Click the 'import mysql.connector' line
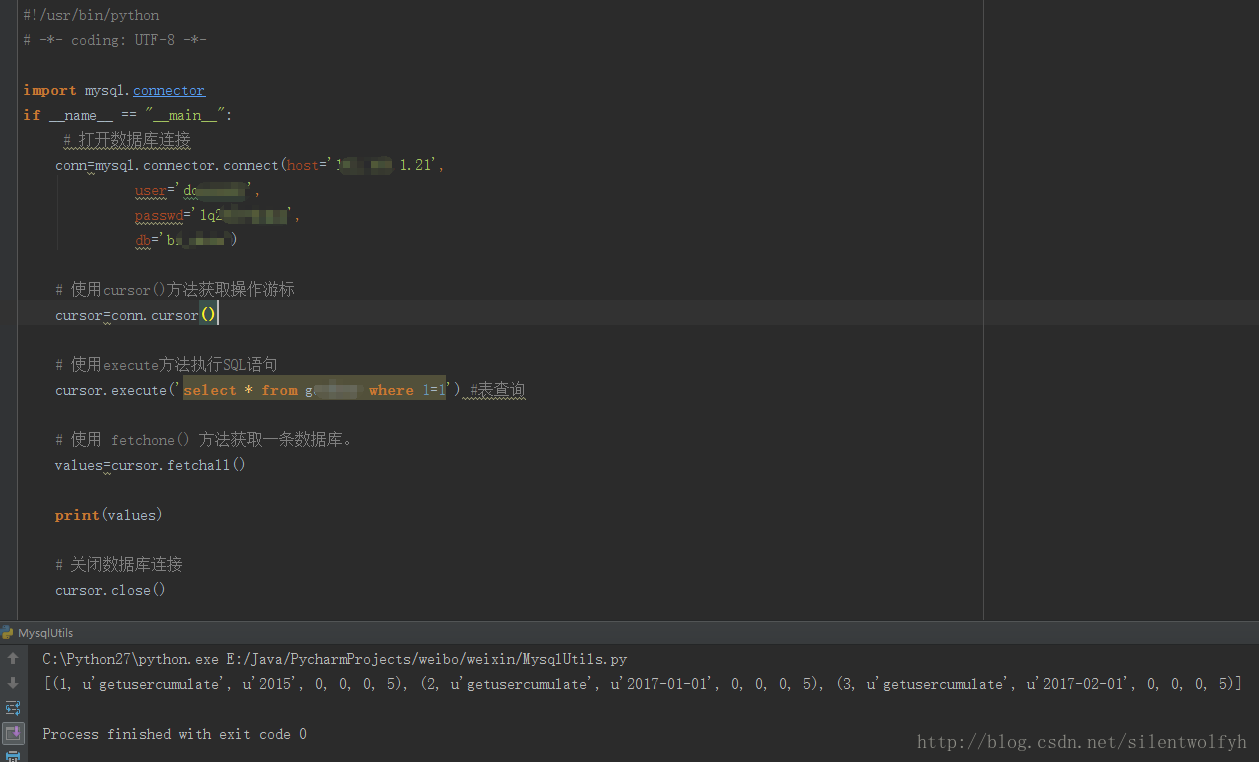Image resolution: width=1259 pixels, height=762 pixels. [x=114, y=90]
